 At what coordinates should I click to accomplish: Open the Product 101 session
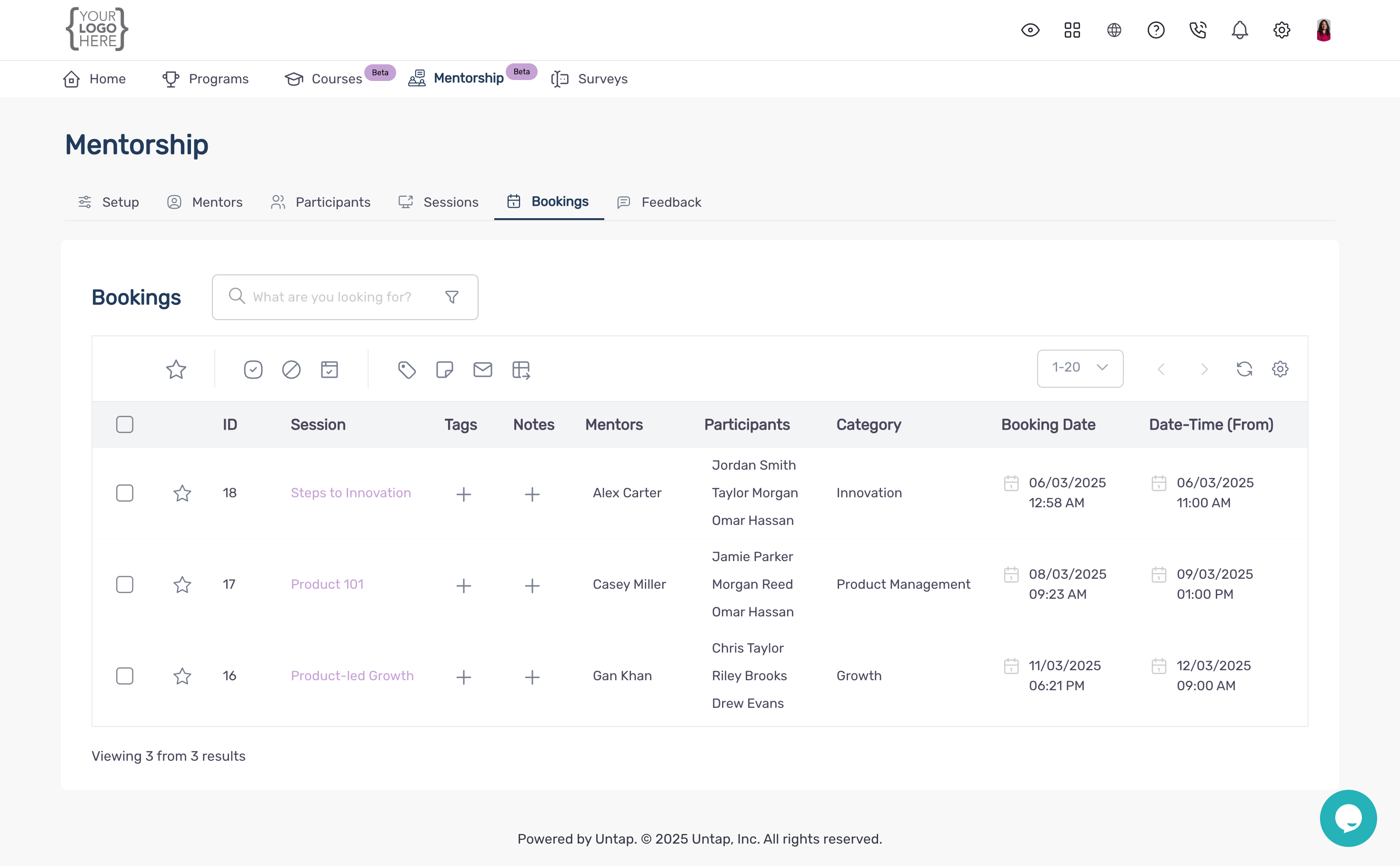click(x=326, y=584)
